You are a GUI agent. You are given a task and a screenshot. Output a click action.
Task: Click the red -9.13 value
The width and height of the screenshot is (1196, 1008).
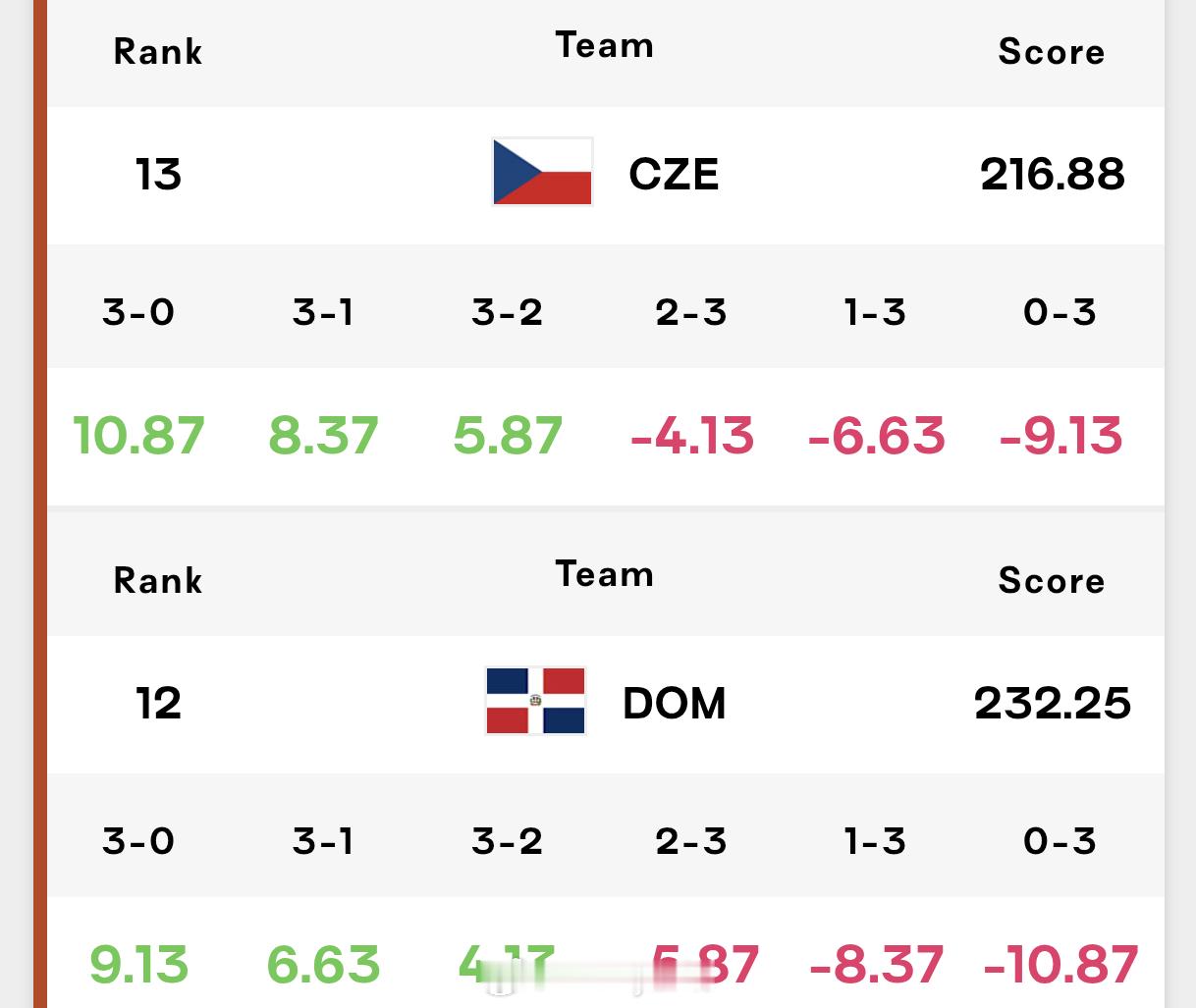pyautogui.click(x=1060, y=436)
